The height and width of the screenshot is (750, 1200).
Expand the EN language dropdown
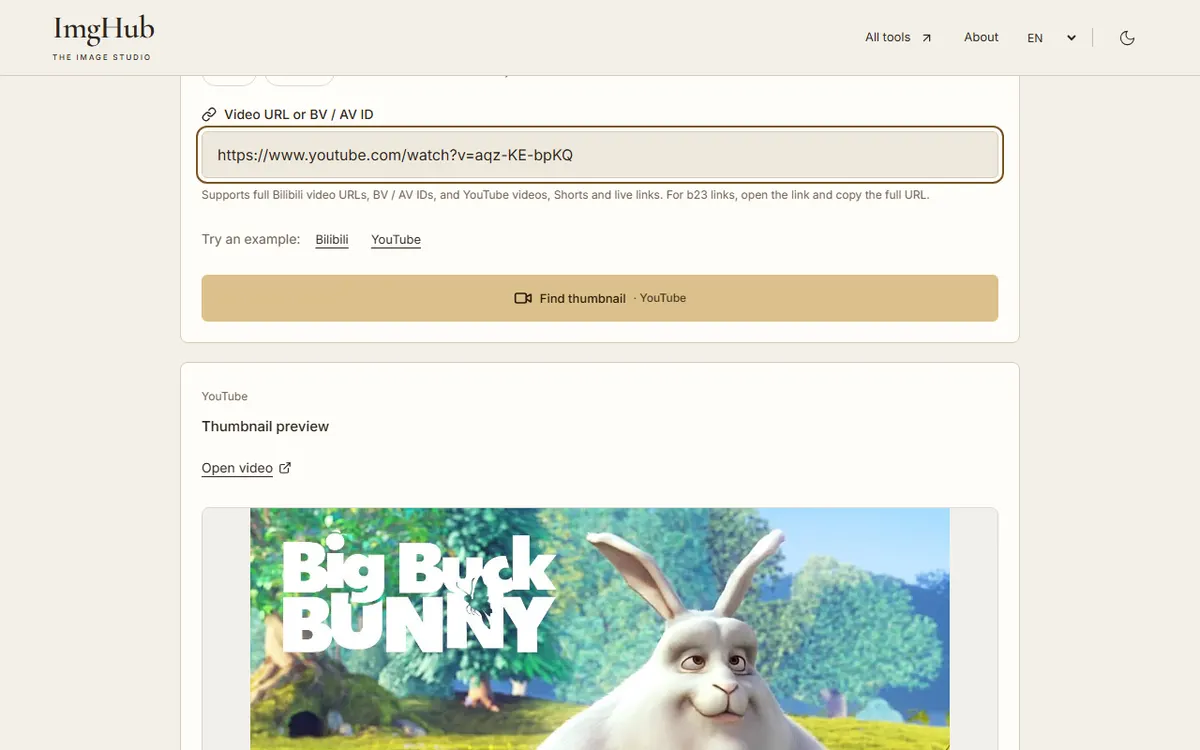[1052, 38]
